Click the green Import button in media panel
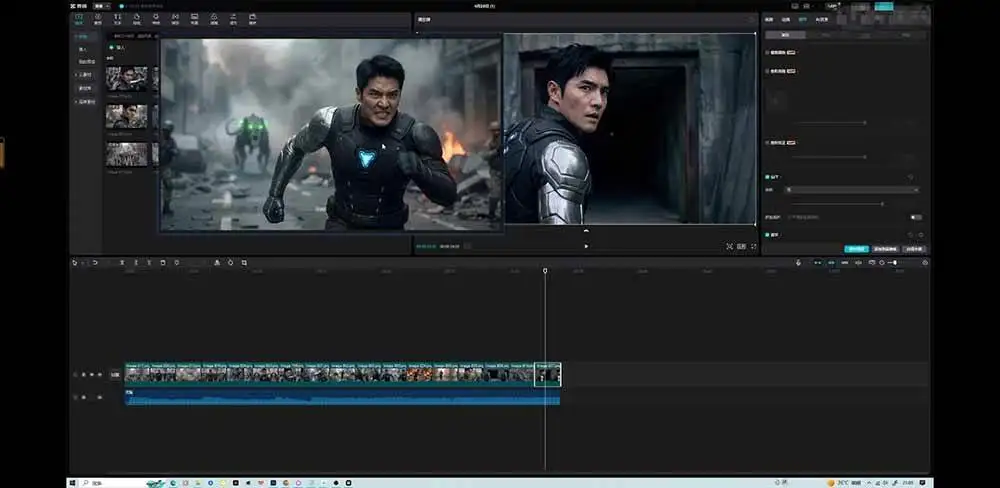 (117, 47)
